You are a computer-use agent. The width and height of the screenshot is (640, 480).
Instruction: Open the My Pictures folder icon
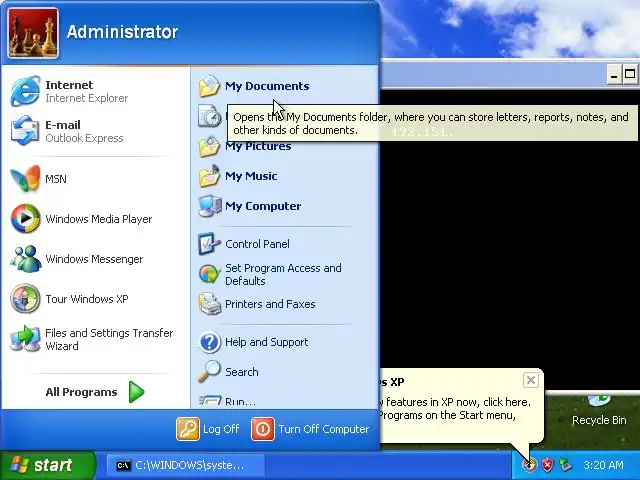(x=209, y=146)
